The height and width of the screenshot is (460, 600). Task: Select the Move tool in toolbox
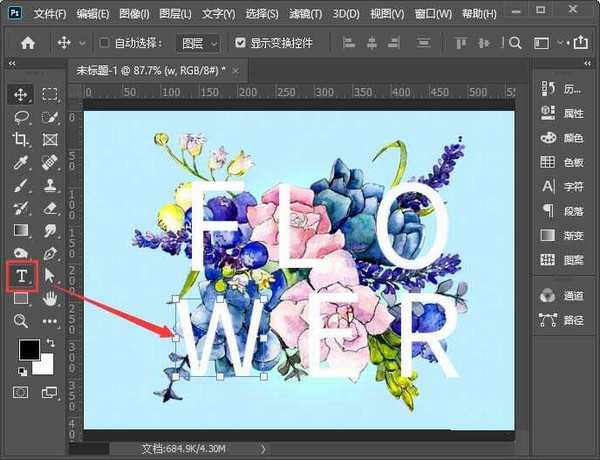(x=20, y=95)
